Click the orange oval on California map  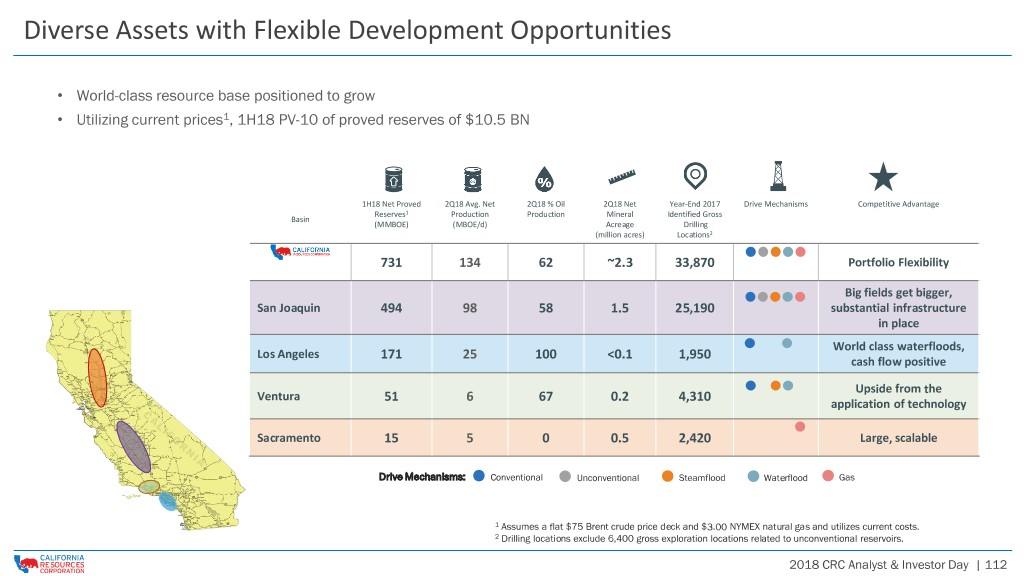pos(97,377)
